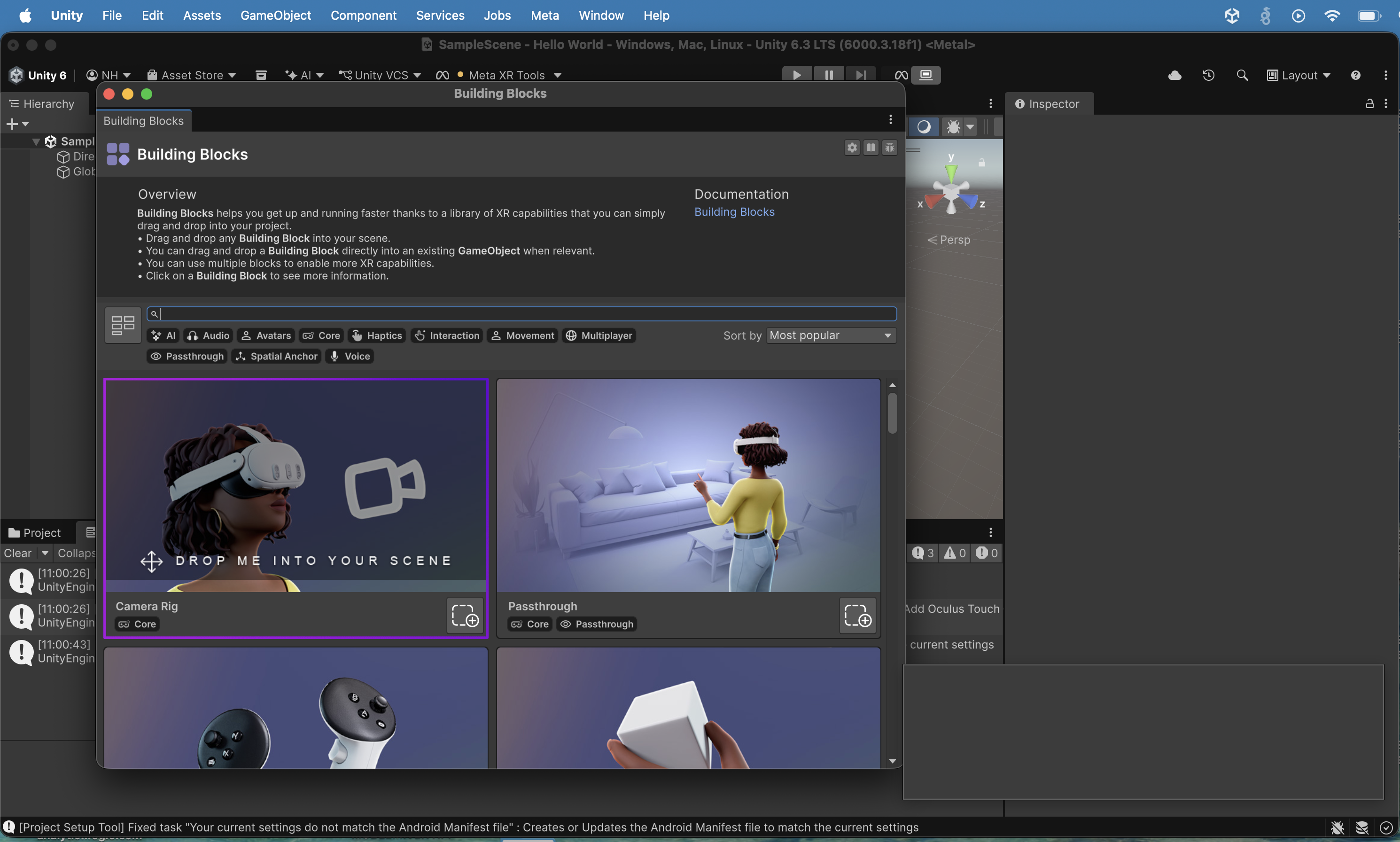
Task: Click the Persp projection label in Scene view
Action: [x=949, y=240]
